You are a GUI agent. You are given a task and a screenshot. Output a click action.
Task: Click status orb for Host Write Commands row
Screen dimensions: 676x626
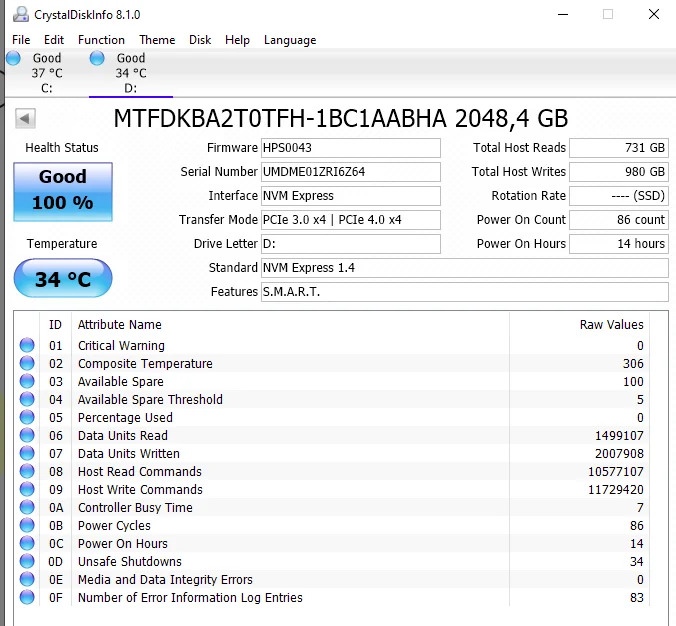pos(27,489)
